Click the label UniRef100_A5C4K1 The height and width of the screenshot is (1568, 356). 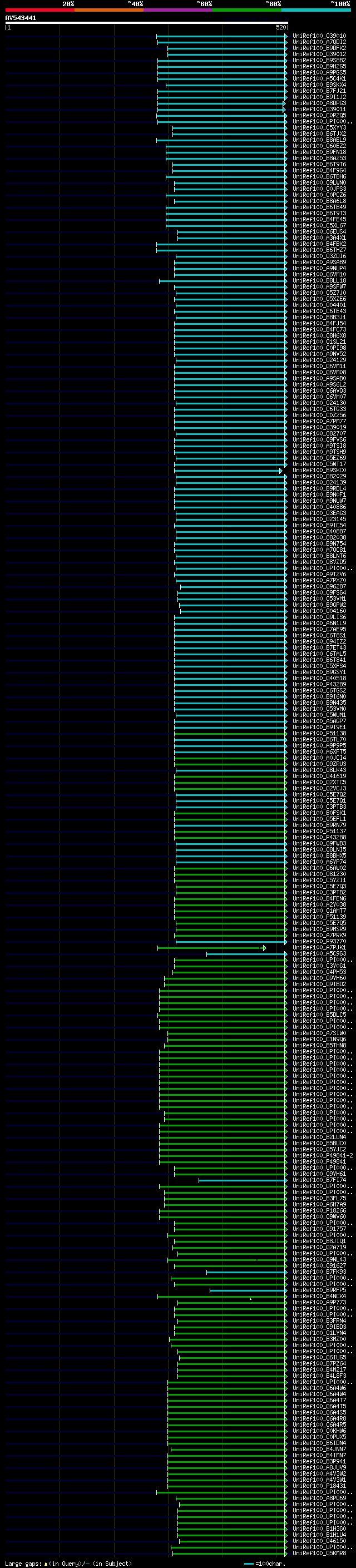319,78
